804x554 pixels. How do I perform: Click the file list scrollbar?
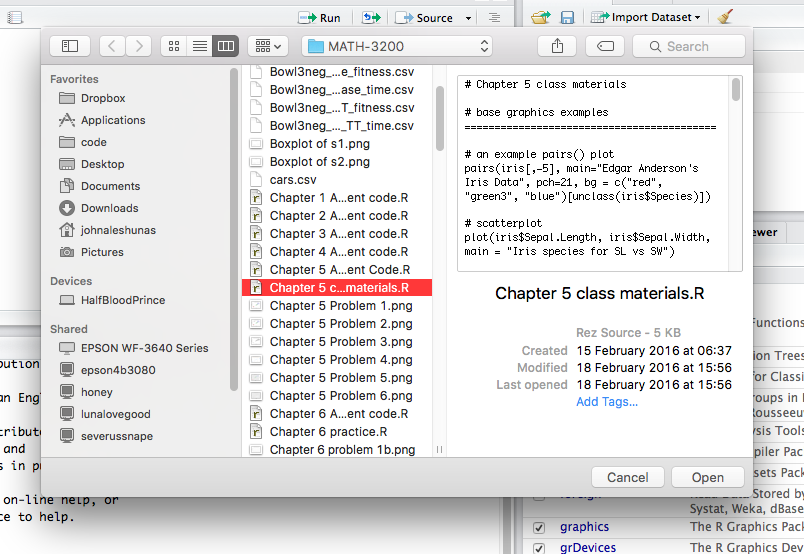click(x=440, y=118)
